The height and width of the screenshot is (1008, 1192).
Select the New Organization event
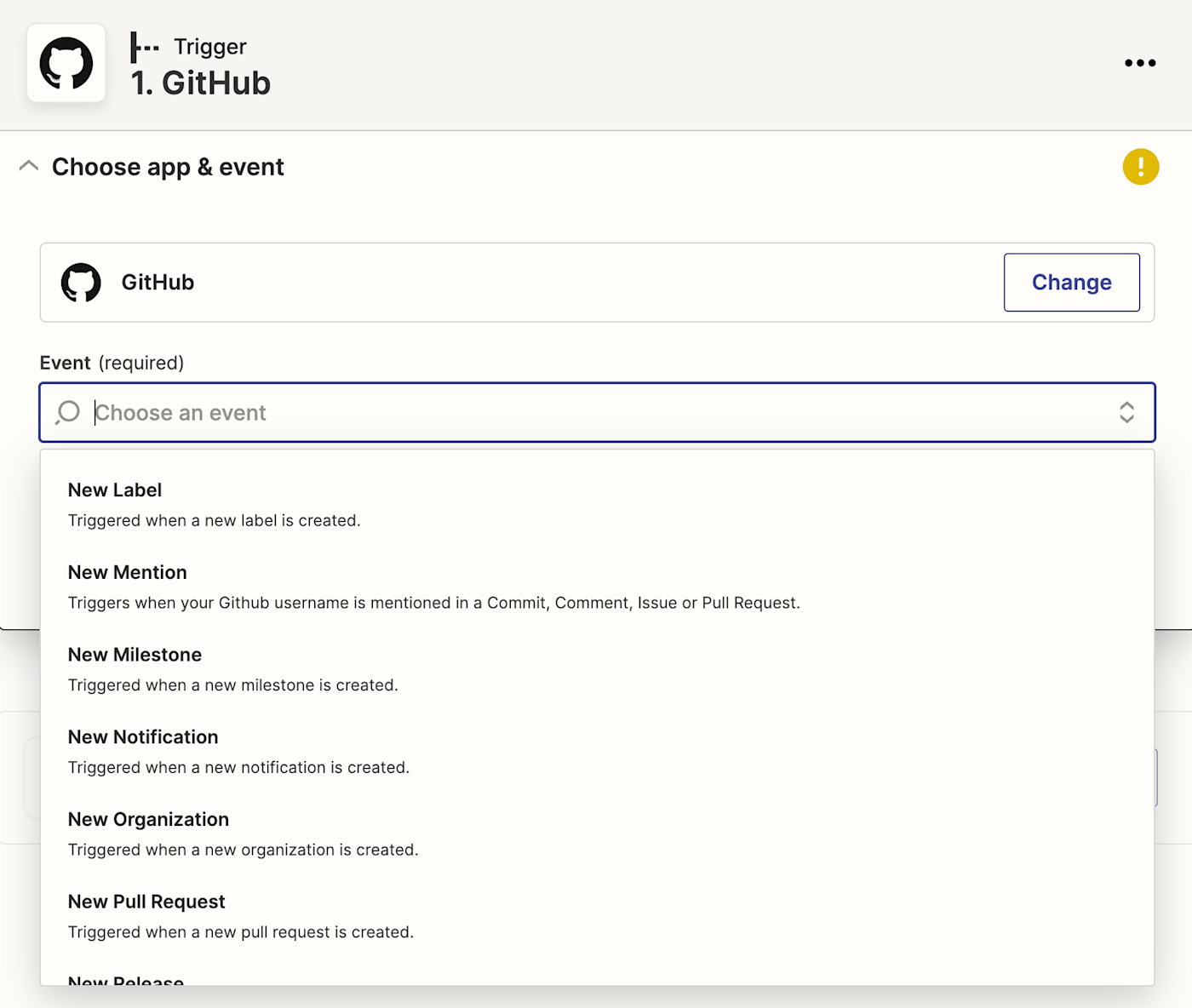pos(148,820)
